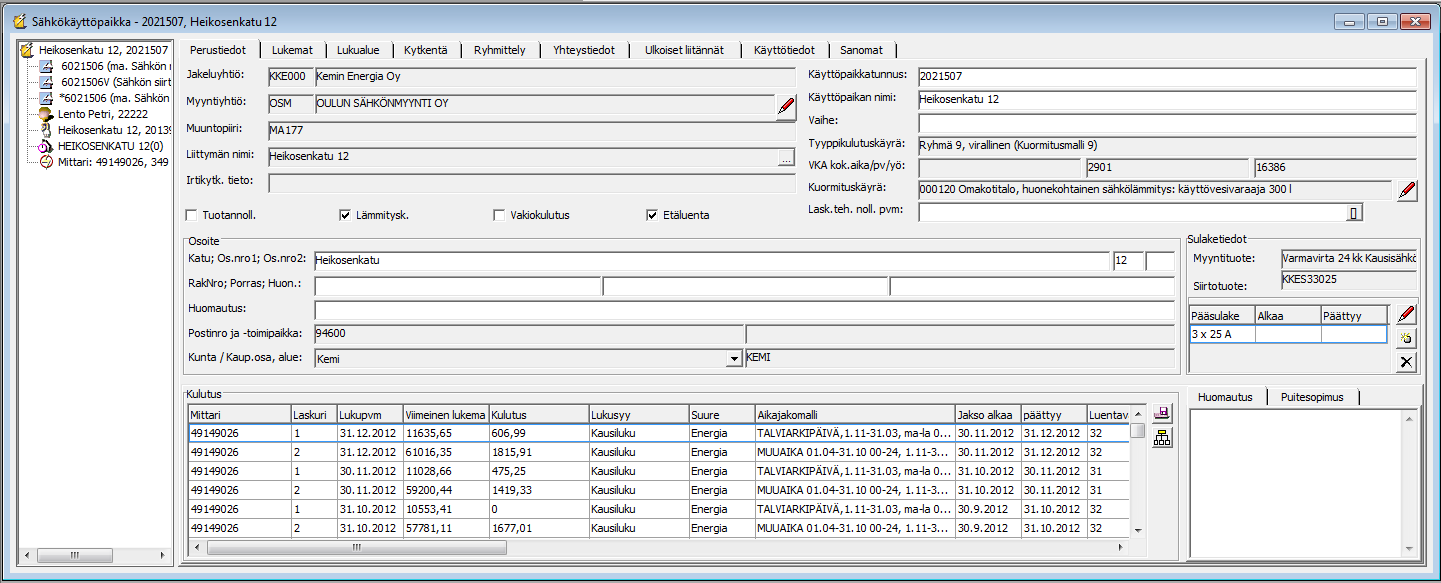Click the Katu field containing Heikosenkatu
This screenshot has width=1441, height=583.
[x=712, y=261]
